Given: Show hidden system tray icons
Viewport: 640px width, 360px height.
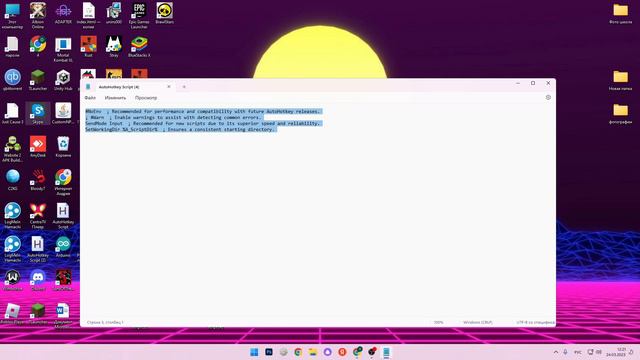Looking at the screenshot, I should [x=556, y=352].
